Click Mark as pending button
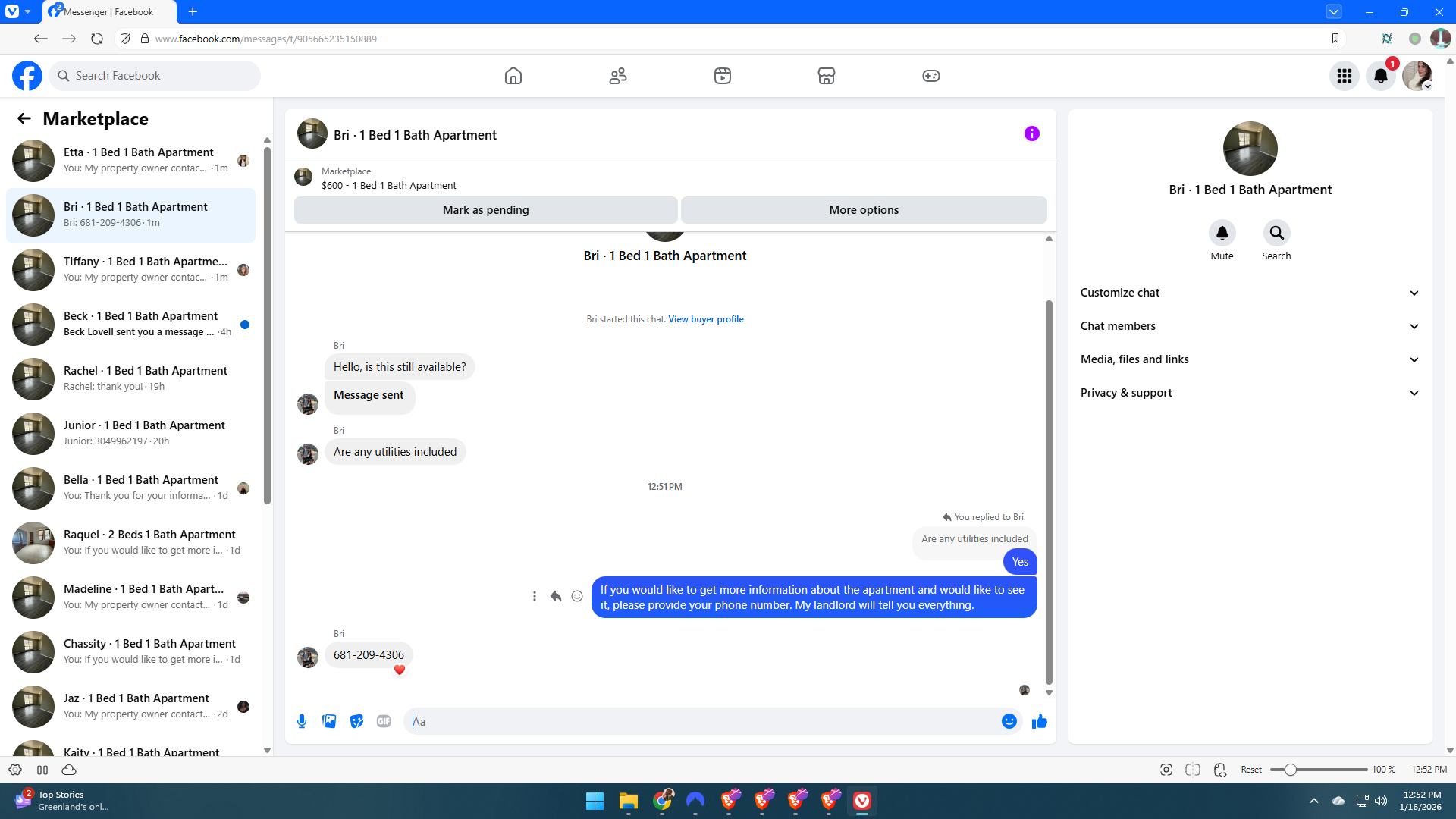This screenshot has width=1456, height=819. tap(485, 210)
